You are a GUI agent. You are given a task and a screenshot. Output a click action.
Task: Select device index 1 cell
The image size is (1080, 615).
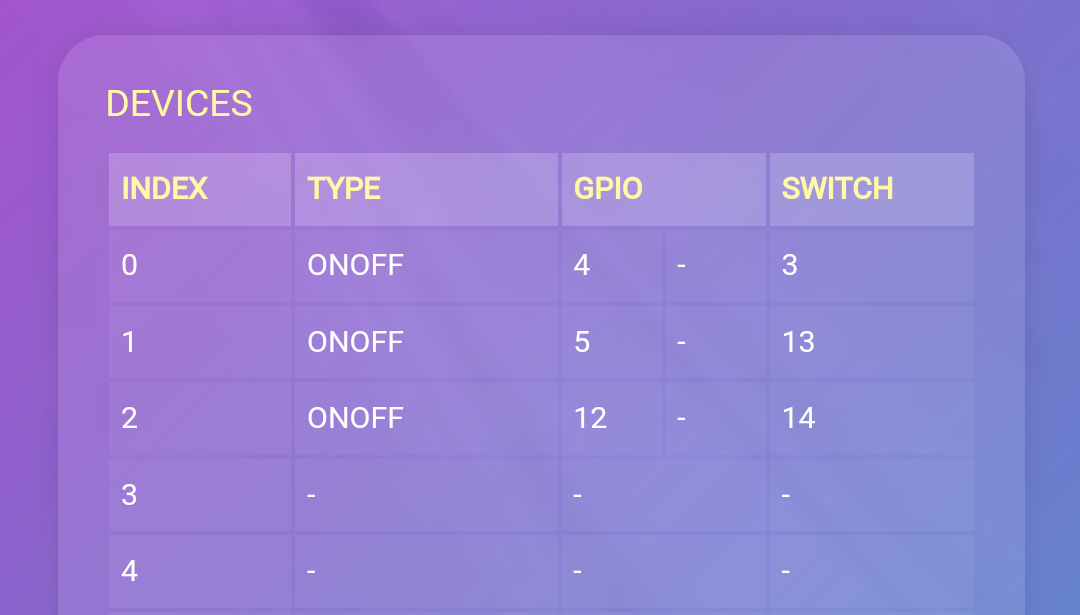(129, 342)
